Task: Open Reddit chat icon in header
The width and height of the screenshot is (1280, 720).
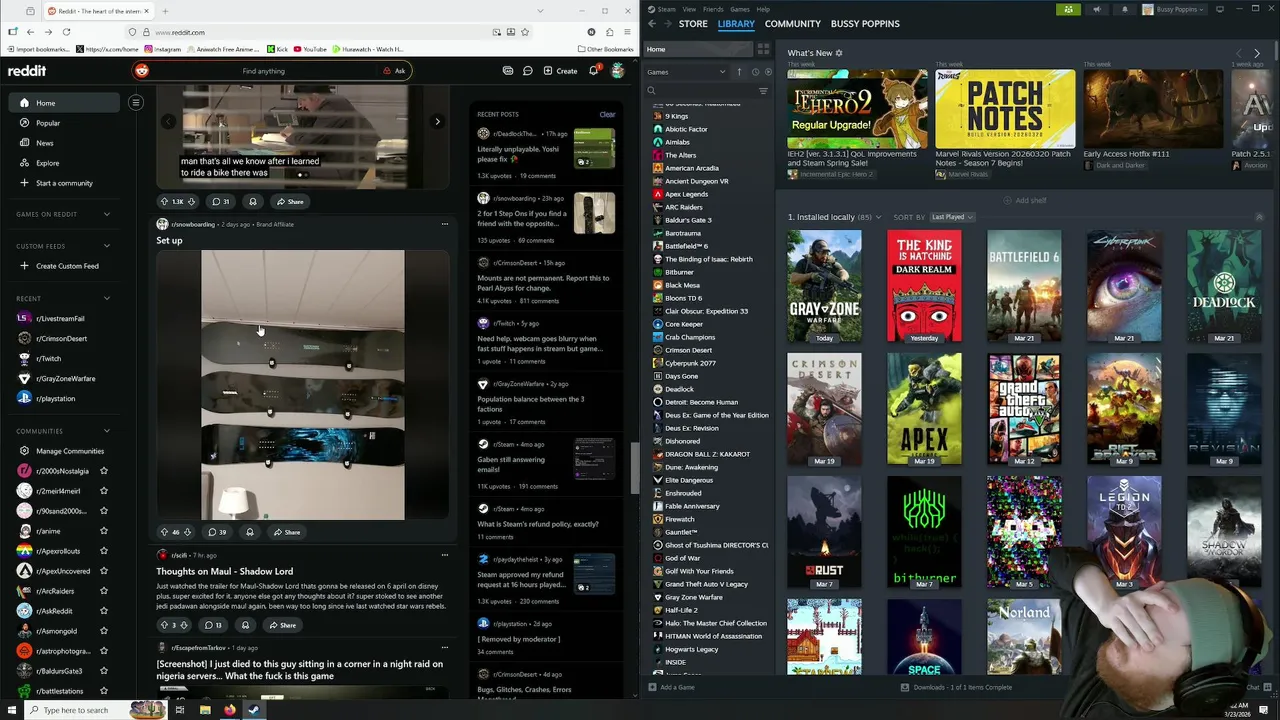Action: click(527, 71)
